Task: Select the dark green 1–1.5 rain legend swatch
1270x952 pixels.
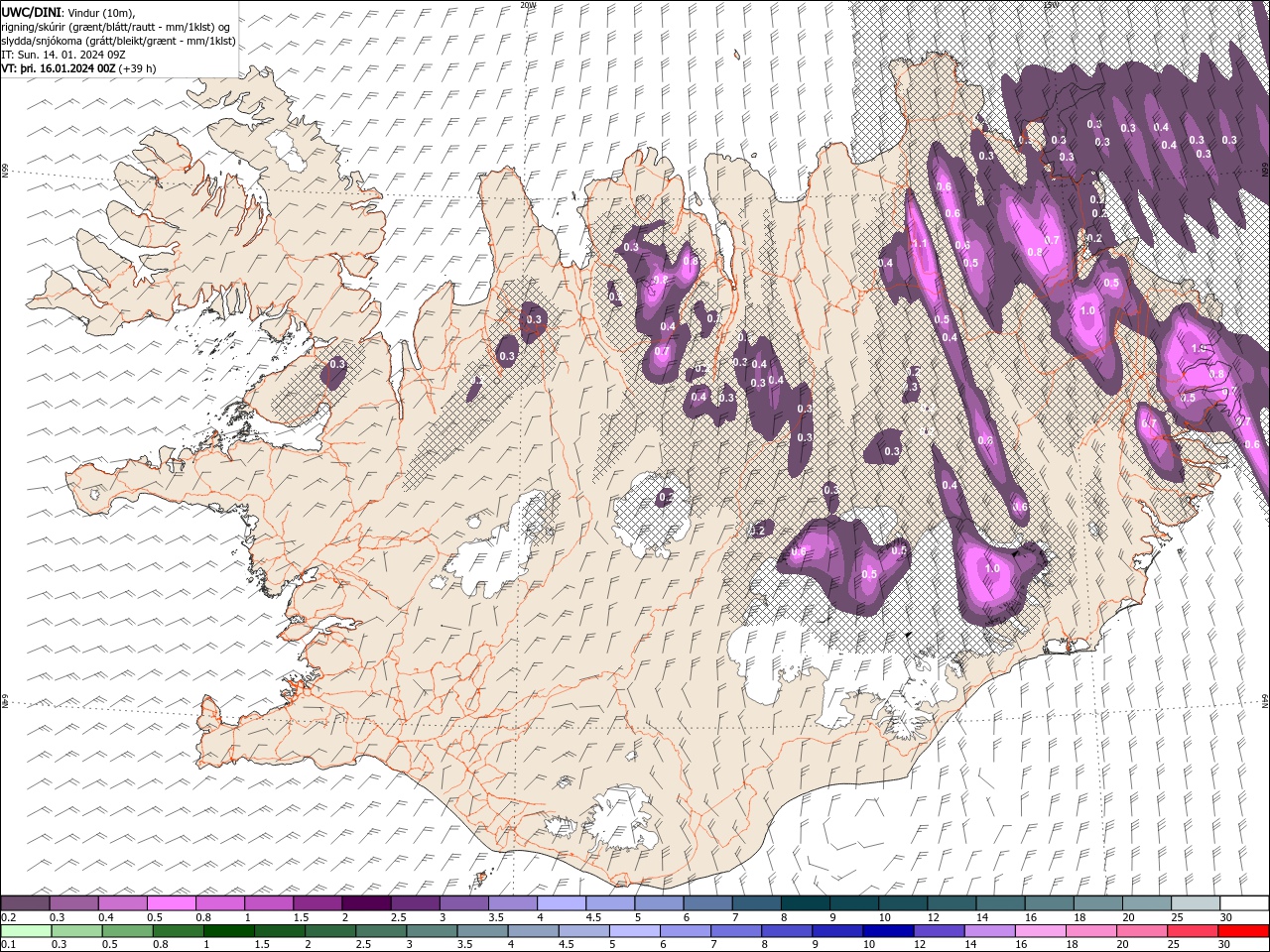Action: [229, 931]
